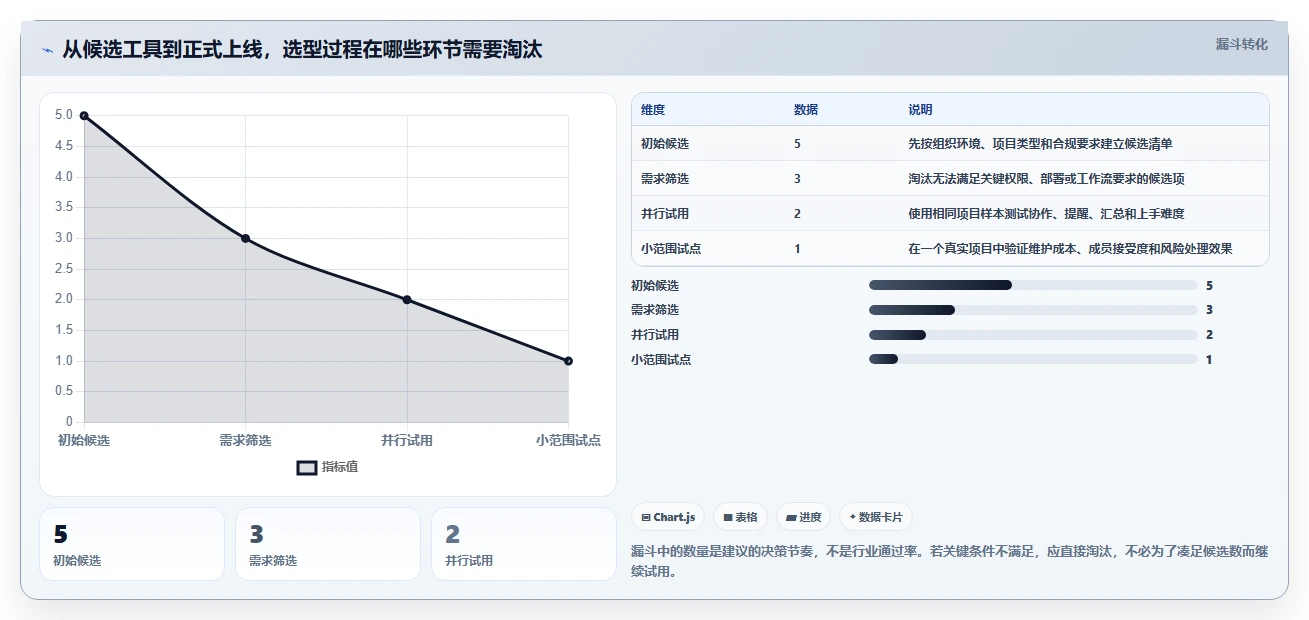
Task: Click the x-axis label 初始候选 under the chart
Action: click(x=84, y=440)
